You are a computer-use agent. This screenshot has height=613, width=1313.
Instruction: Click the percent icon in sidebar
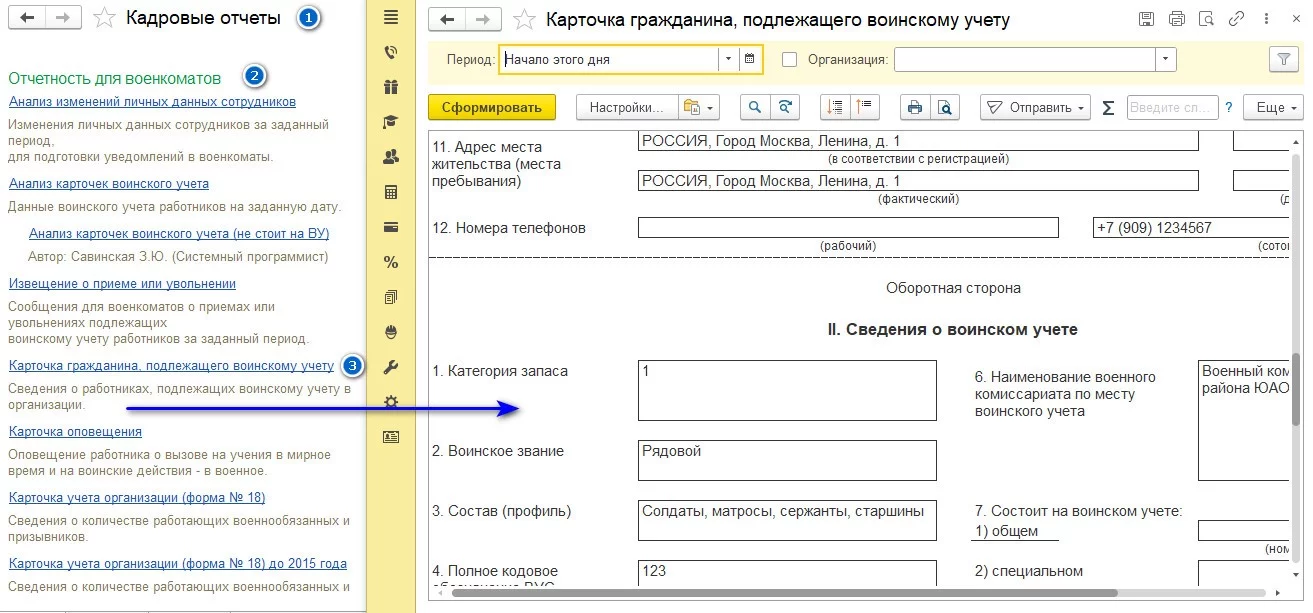tap(391, 262)
